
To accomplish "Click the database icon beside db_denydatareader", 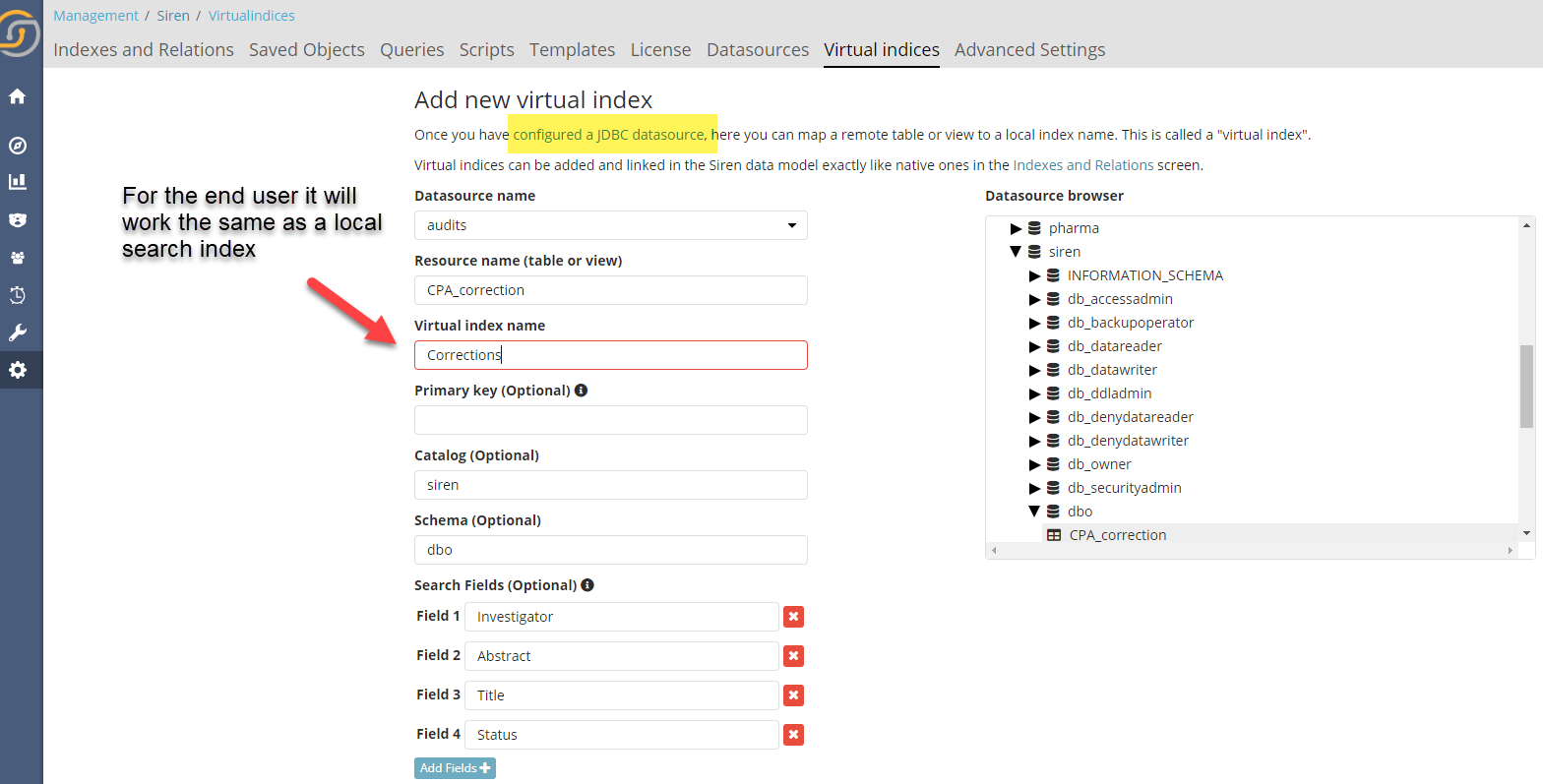I will tap(1053, 417).
